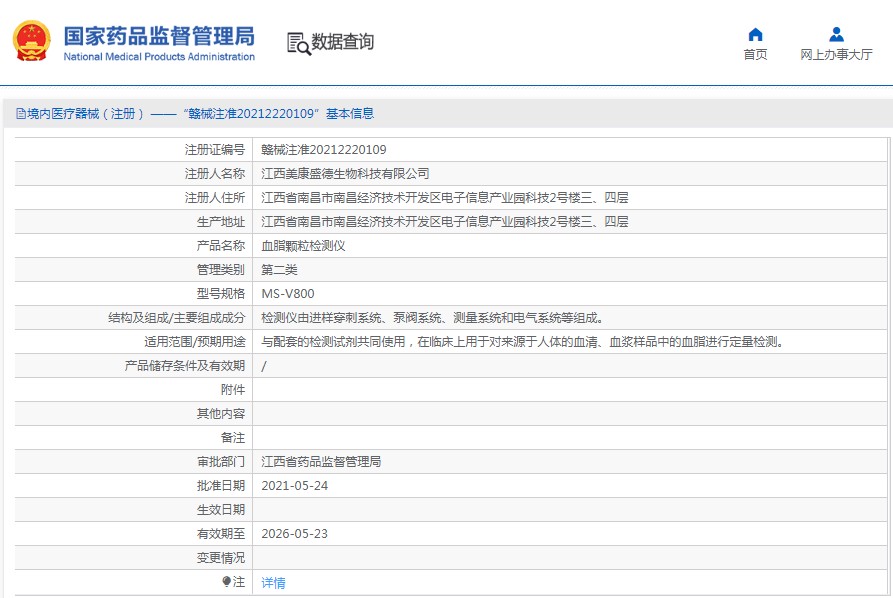
Task: Click the 备注 row label
Action: click(233, 437)
